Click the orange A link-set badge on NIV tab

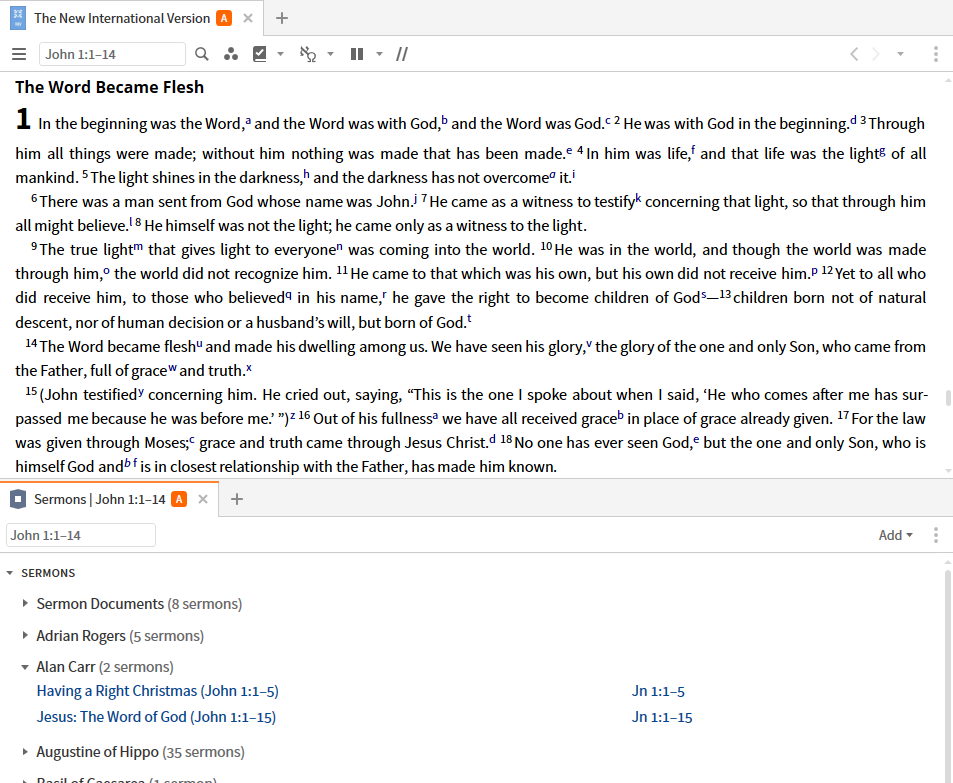tap(224, 18)
